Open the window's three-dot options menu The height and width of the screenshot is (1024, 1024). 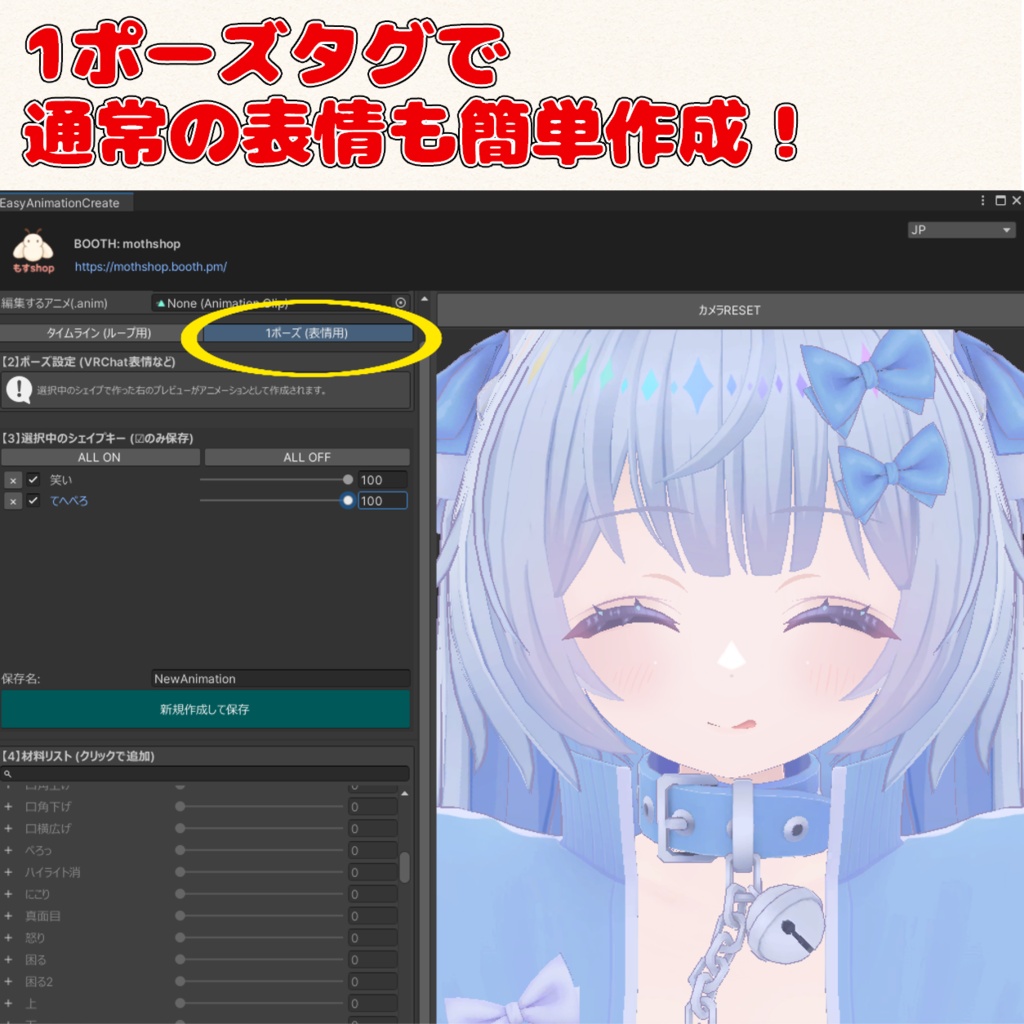[x=982, y=200]
